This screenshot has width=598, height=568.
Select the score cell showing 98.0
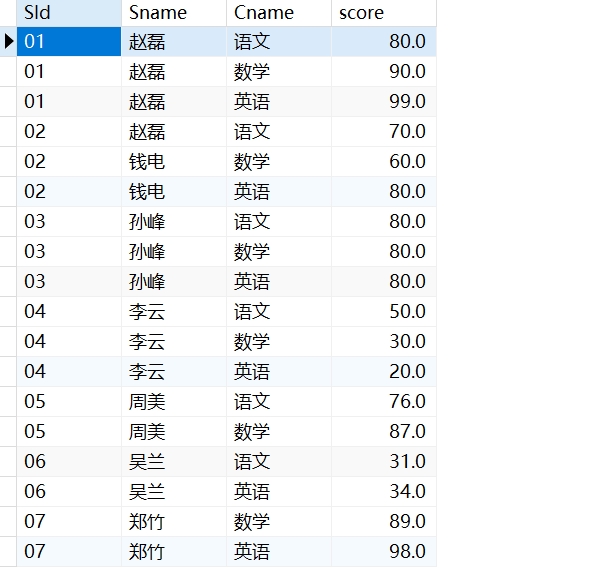tap(384, 552)
